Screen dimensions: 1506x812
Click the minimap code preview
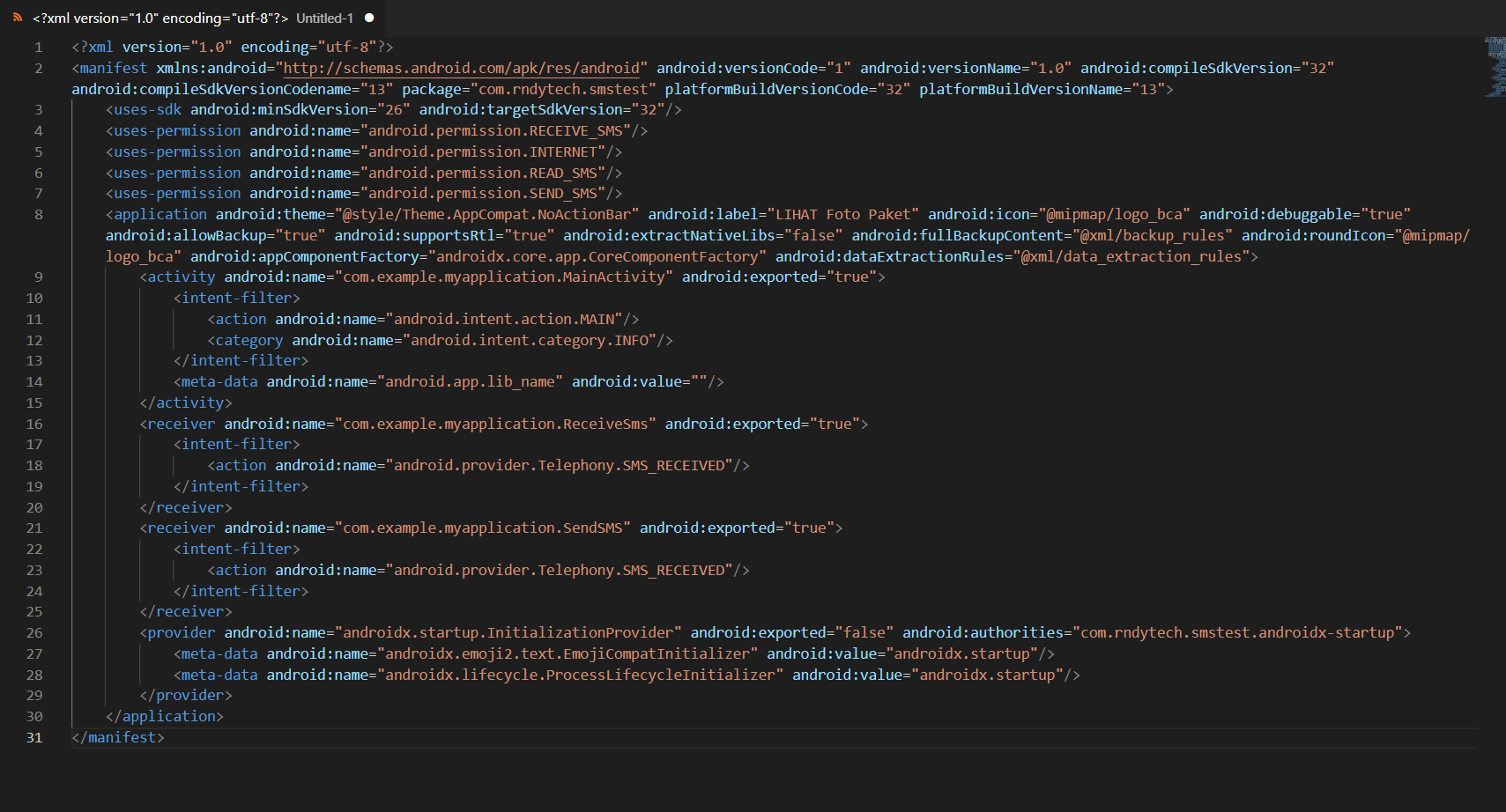point(1495,66)
